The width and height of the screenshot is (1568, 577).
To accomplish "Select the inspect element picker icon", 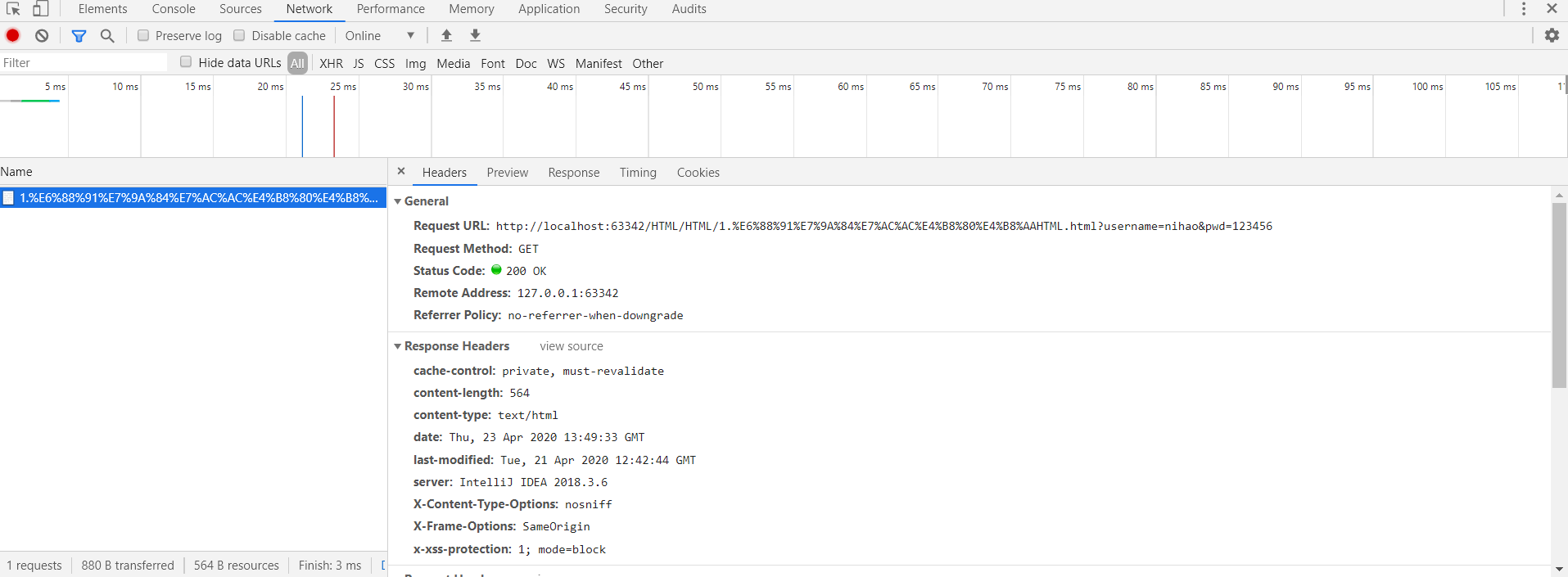I will (x=13, y=9).
